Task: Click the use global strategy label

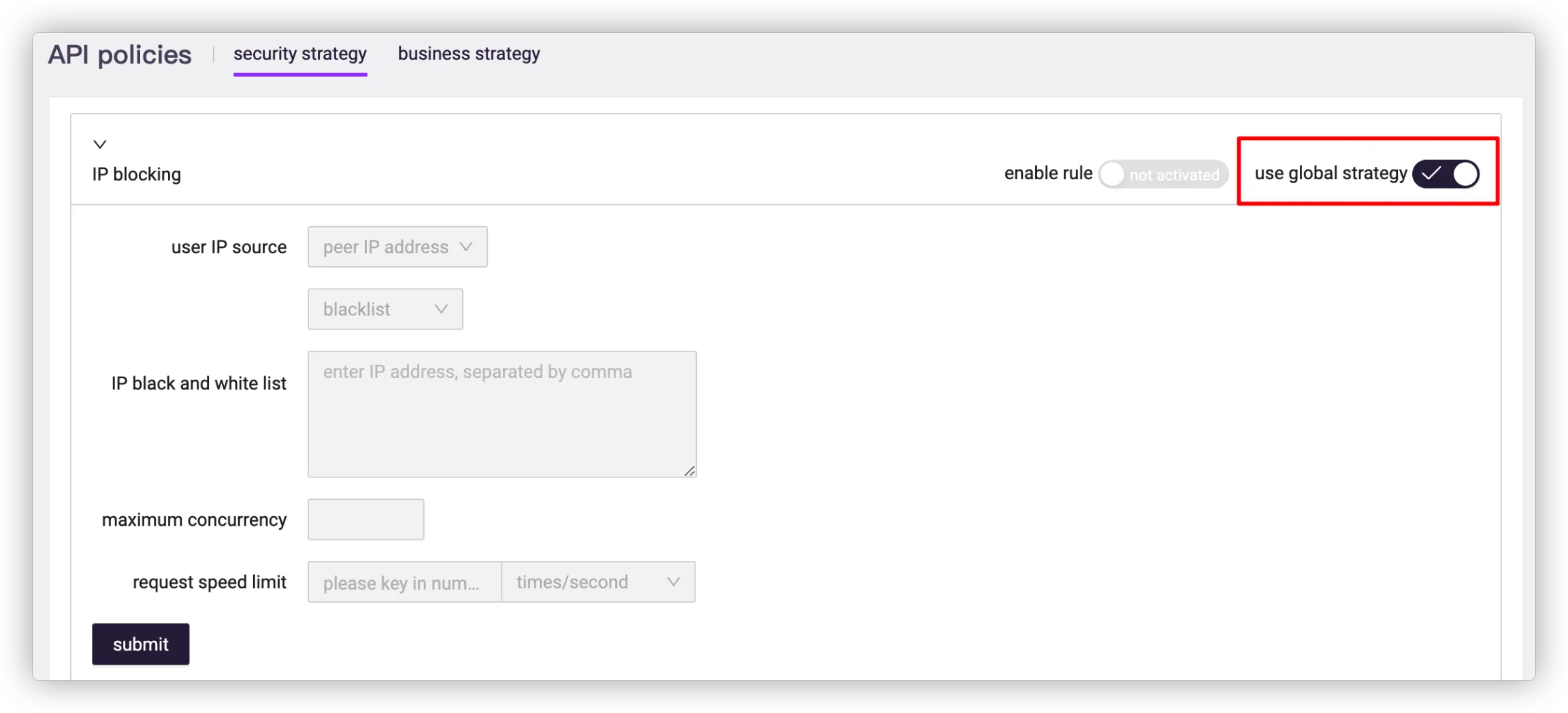Action: 1330,174
